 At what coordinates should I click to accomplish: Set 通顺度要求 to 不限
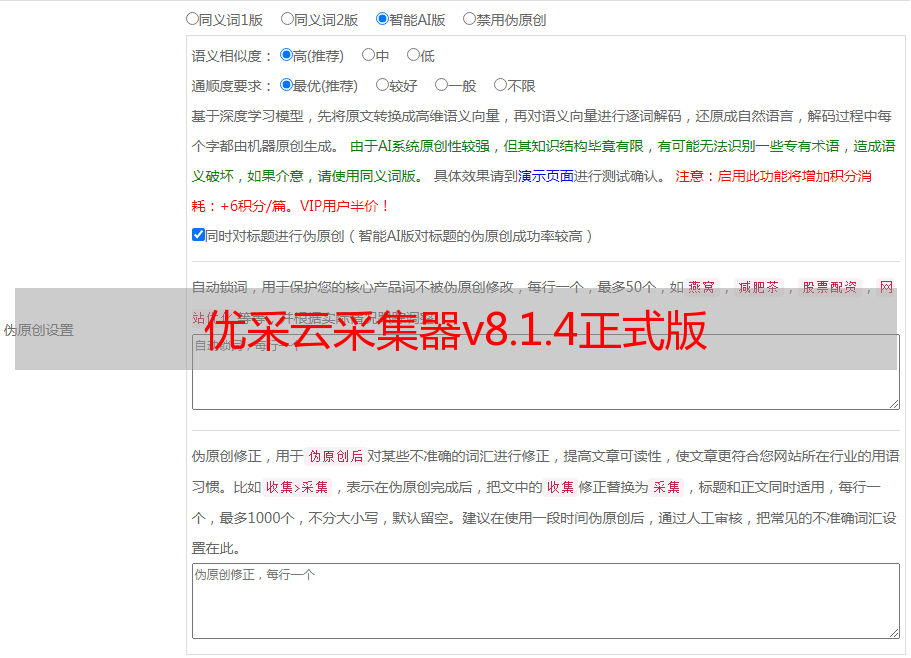500,85
